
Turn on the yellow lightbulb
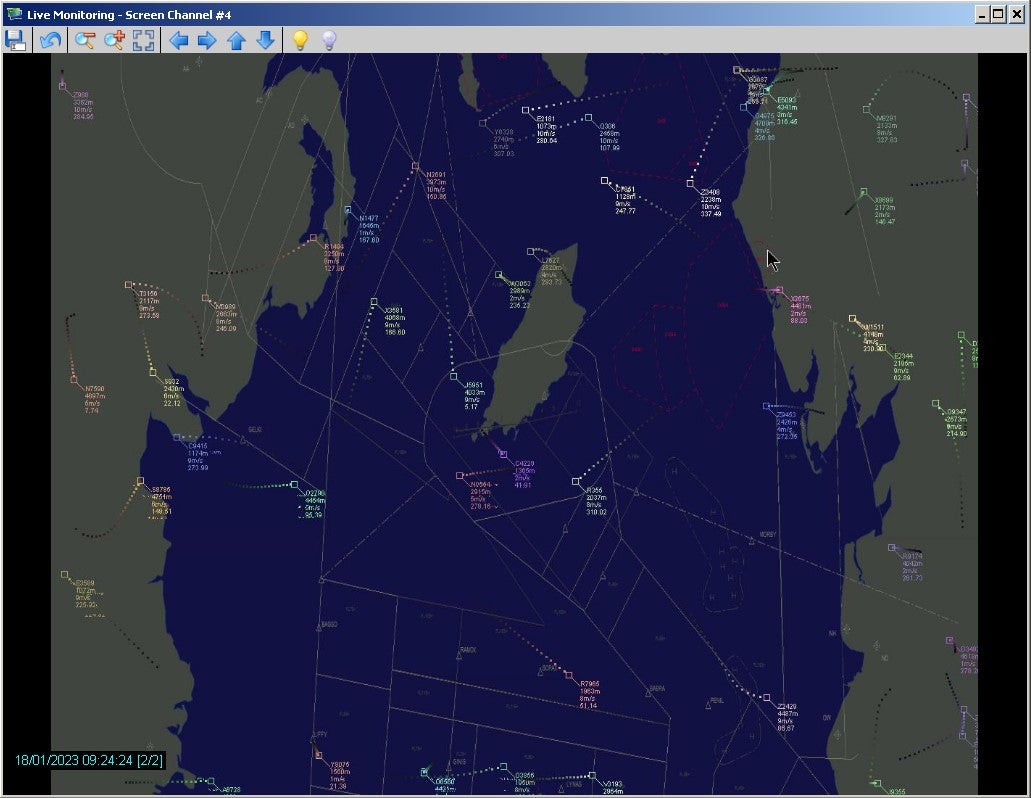coord(298,40)
